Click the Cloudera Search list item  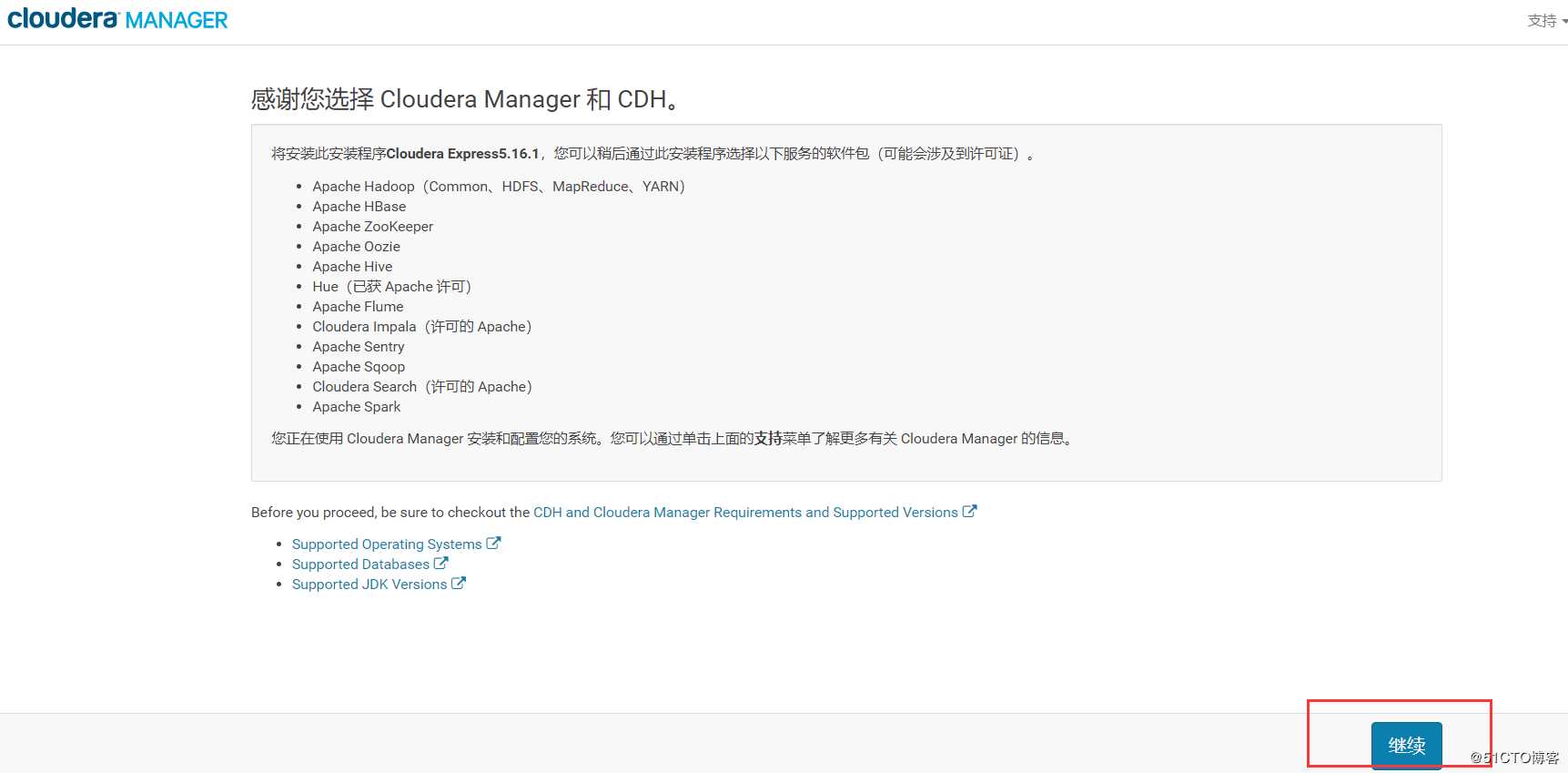click(x=422, y=387)
